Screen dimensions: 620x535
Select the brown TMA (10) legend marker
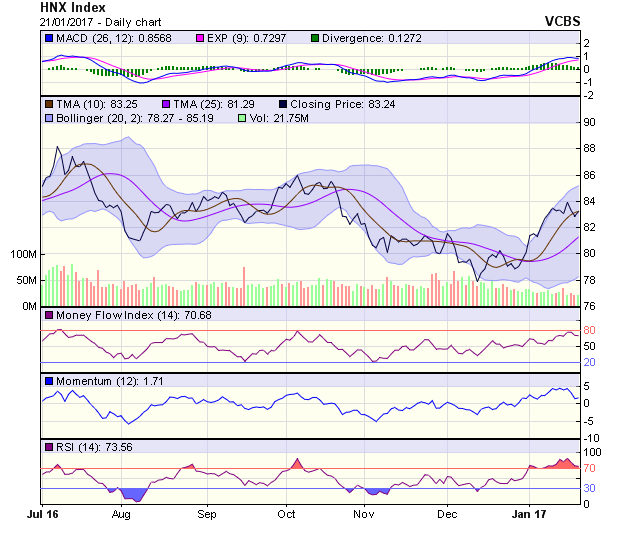[x=48, y=104]
